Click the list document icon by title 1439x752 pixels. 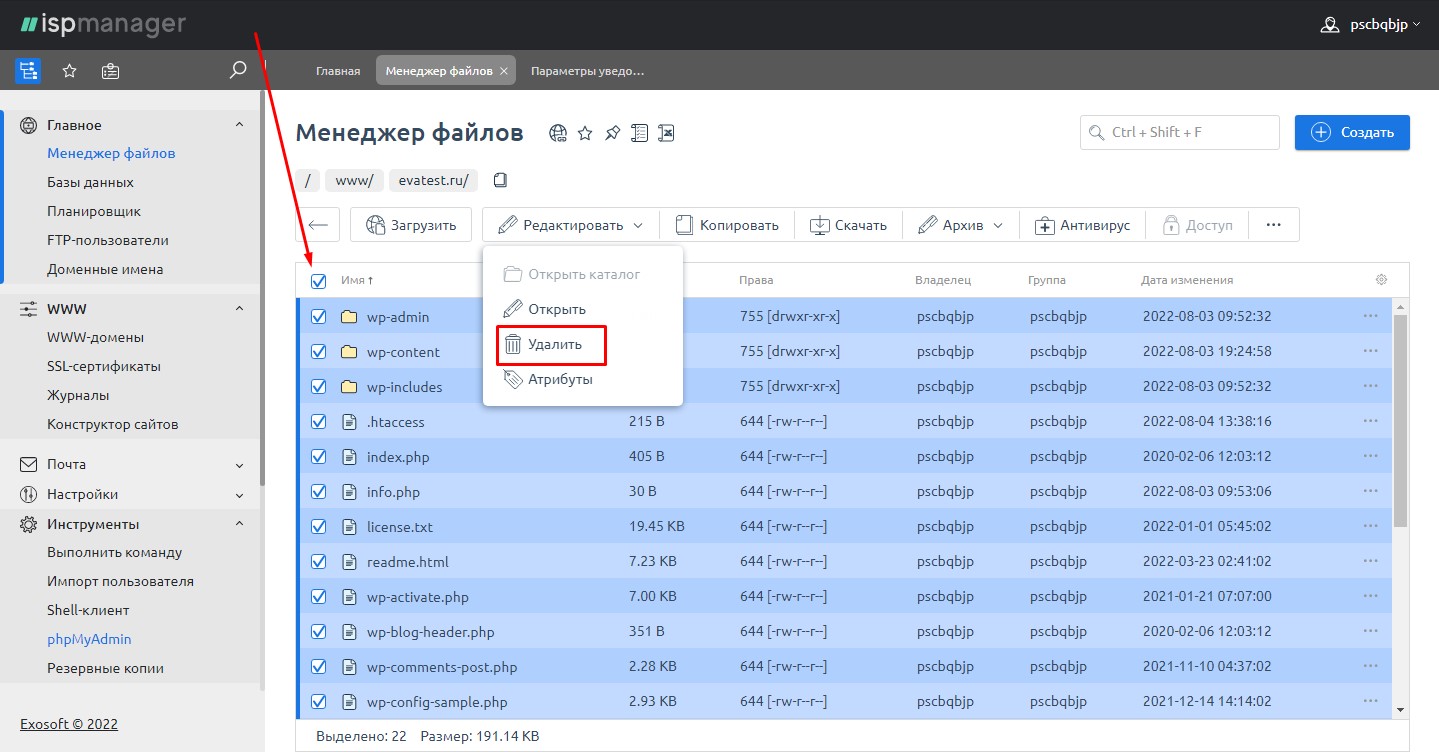[639, 133]
